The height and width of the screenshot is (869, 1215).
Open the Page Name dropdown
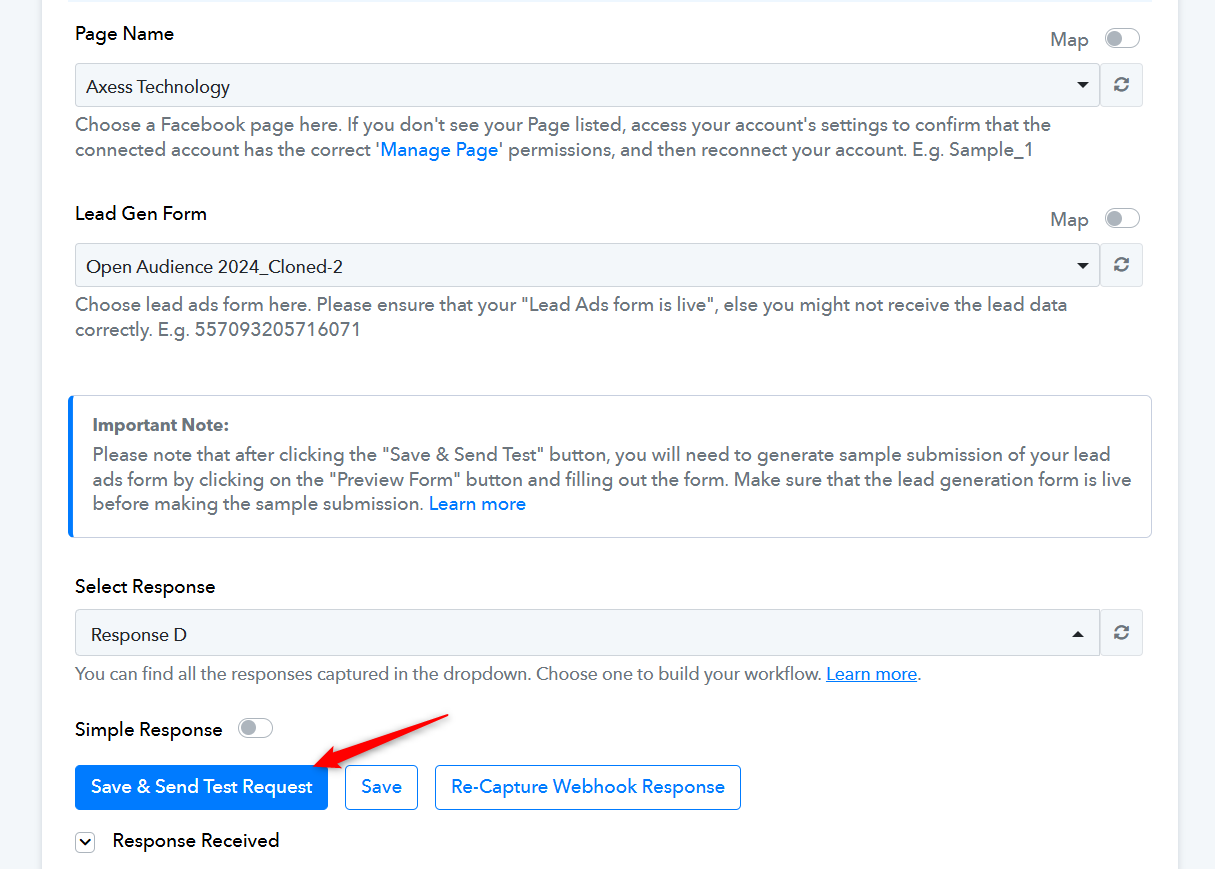pos(587,86)
